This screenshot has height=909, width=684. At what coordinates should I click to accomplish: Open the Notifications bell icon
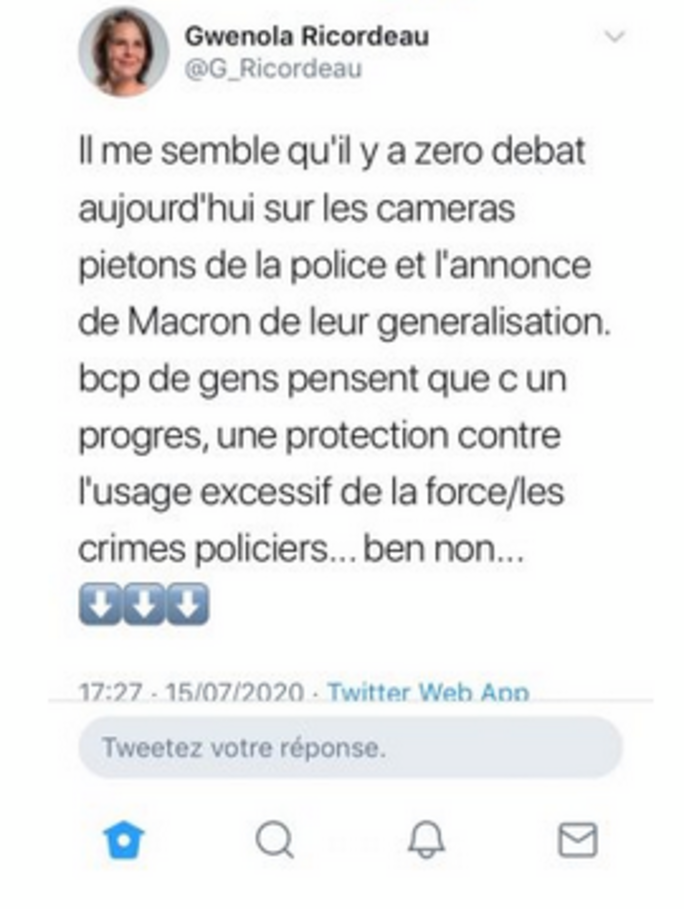(x=427, y=840)
